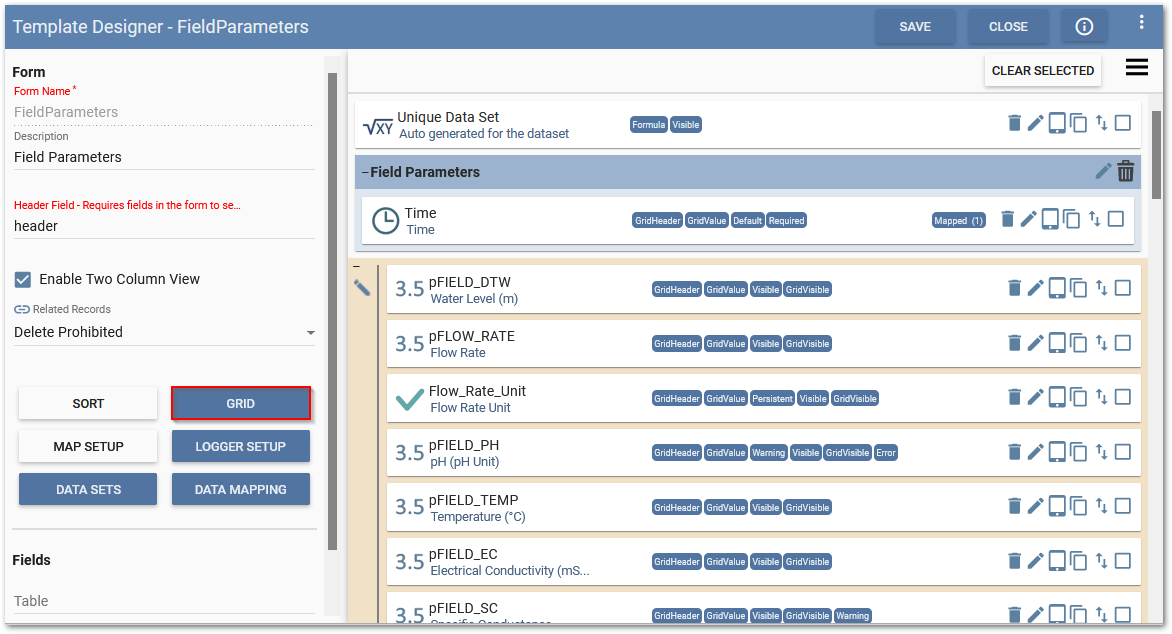
Task: Open the three-dot overflow menu in the title bar
Action: pyautogui.click(x=1141, y=20)
